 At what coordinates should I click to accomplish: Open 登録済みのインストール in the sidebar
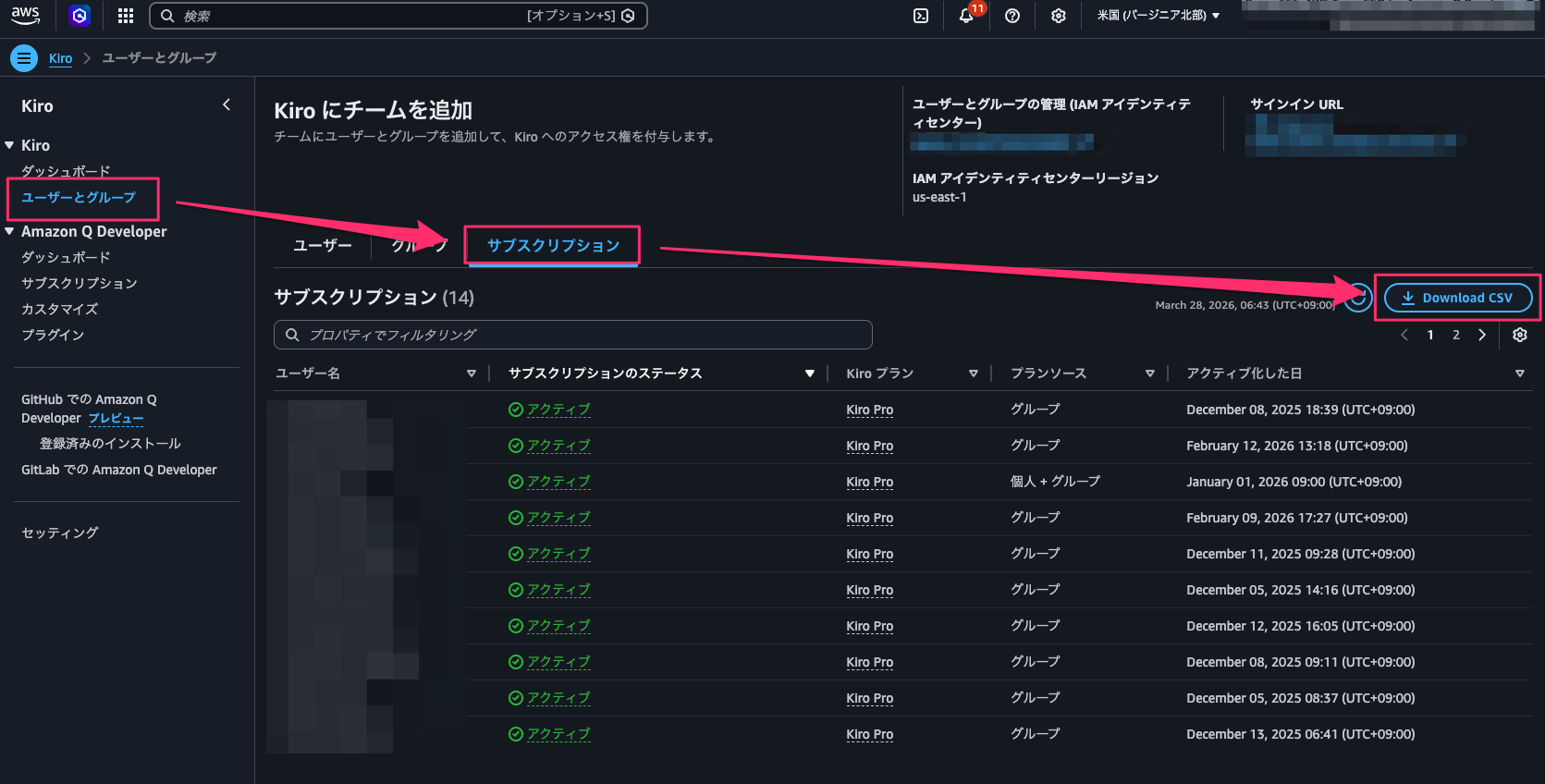[110, 444]
